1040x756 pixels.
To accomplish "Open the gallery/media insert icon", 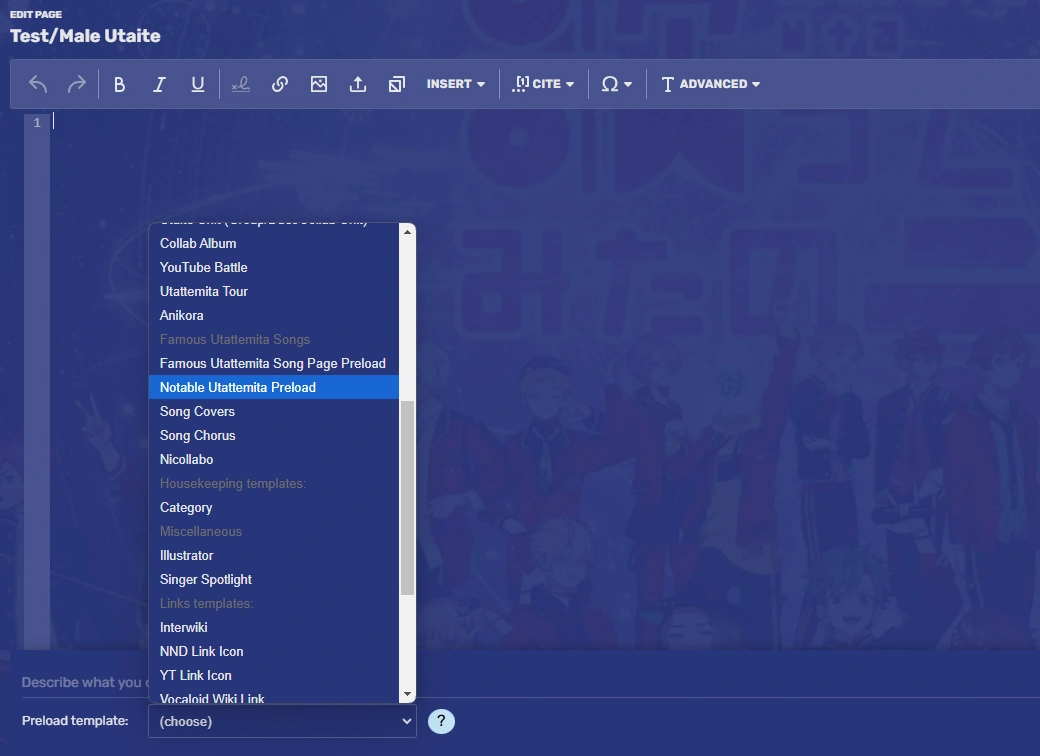I will tap(397, 84).
